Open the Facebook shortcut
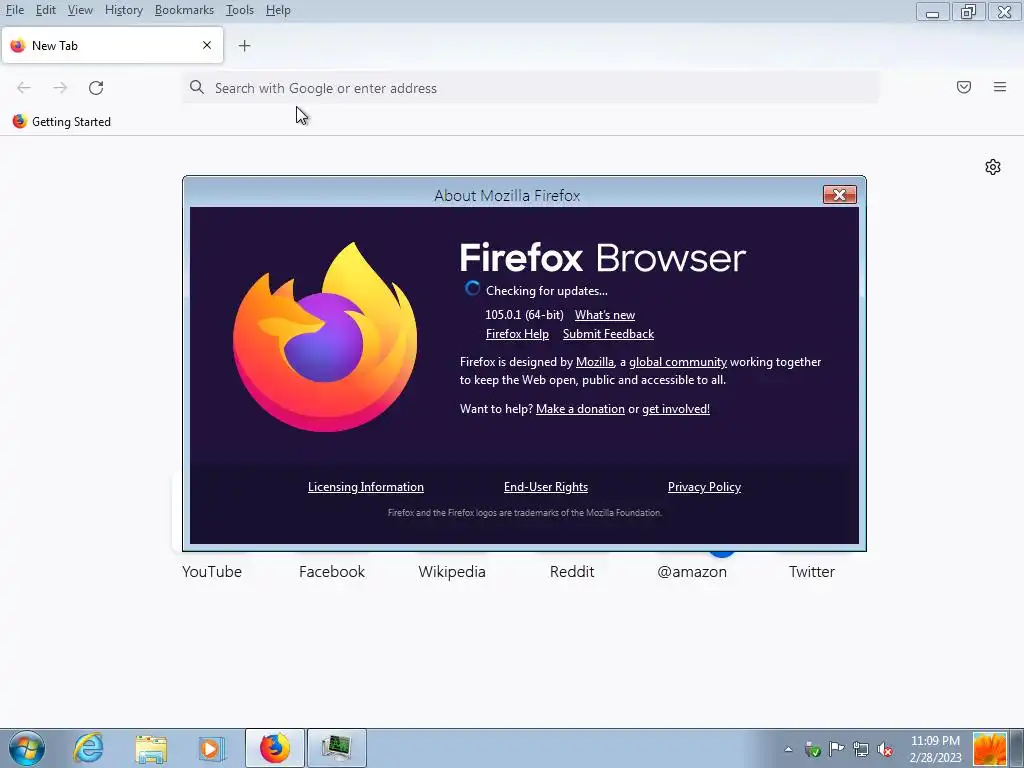 (332, 571)
